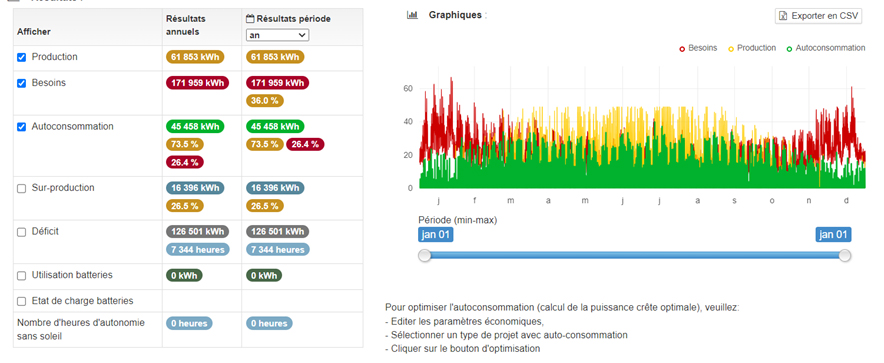The width and height of the screenshot is (884, 363).
Task: Click the right 'jan 01' slider label
Action: coord(833,234)
